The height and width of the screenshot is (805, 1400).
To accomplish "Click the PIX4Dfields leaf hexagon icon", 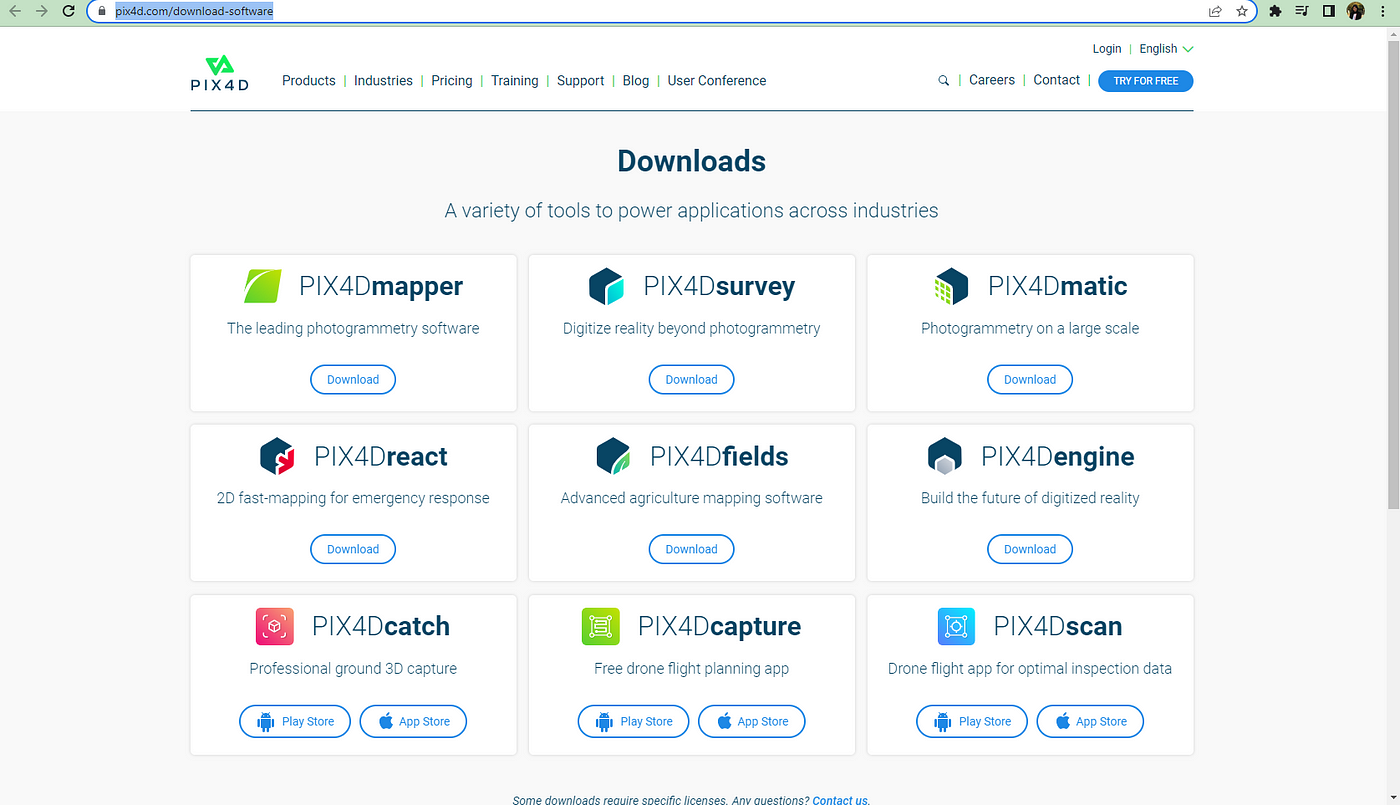I will [x=613, y=456].
